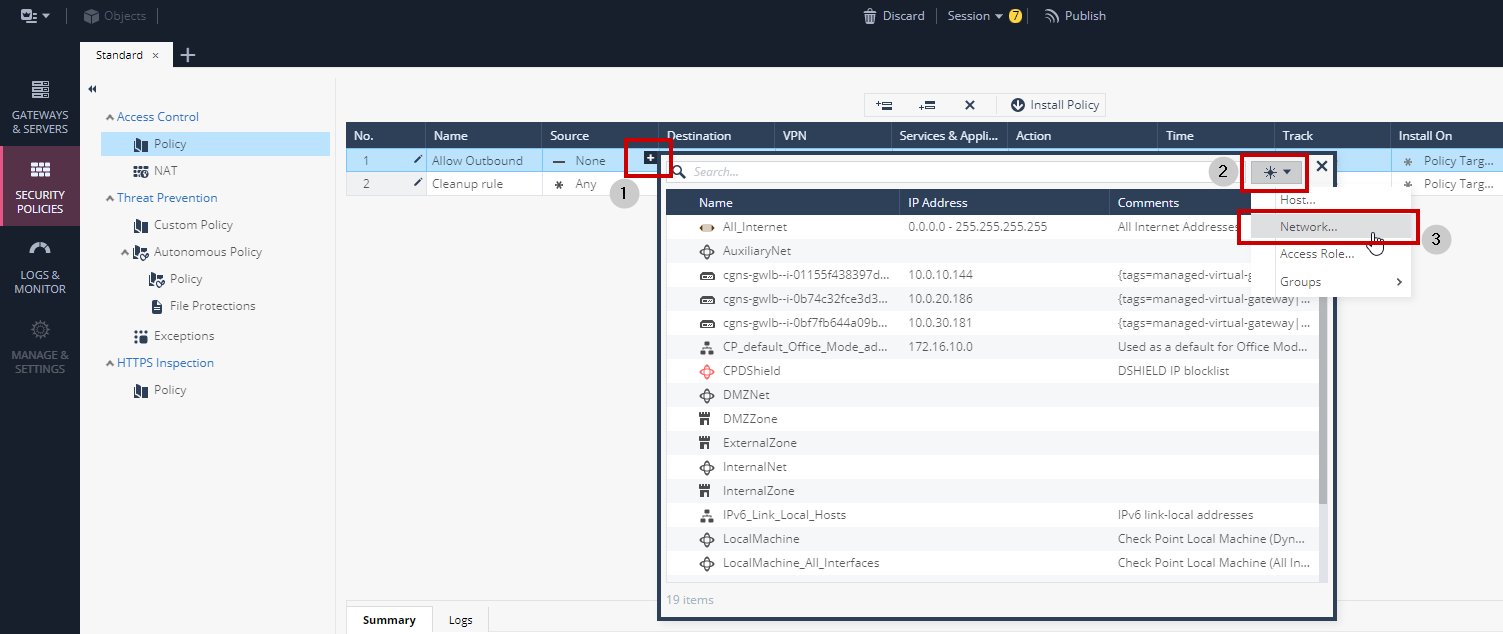Delete the selected rule with the X icon
This screenshot has width=1503, height=634.
969,104
